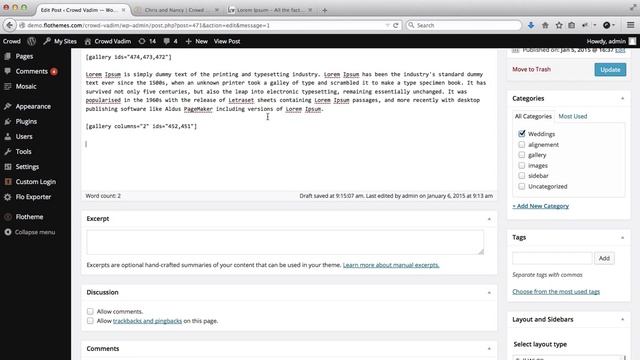The height and width of the screenshot is (360, 640).
Task: Open the trackbacks and pingbacks link
Action: [x=147, y=321]
